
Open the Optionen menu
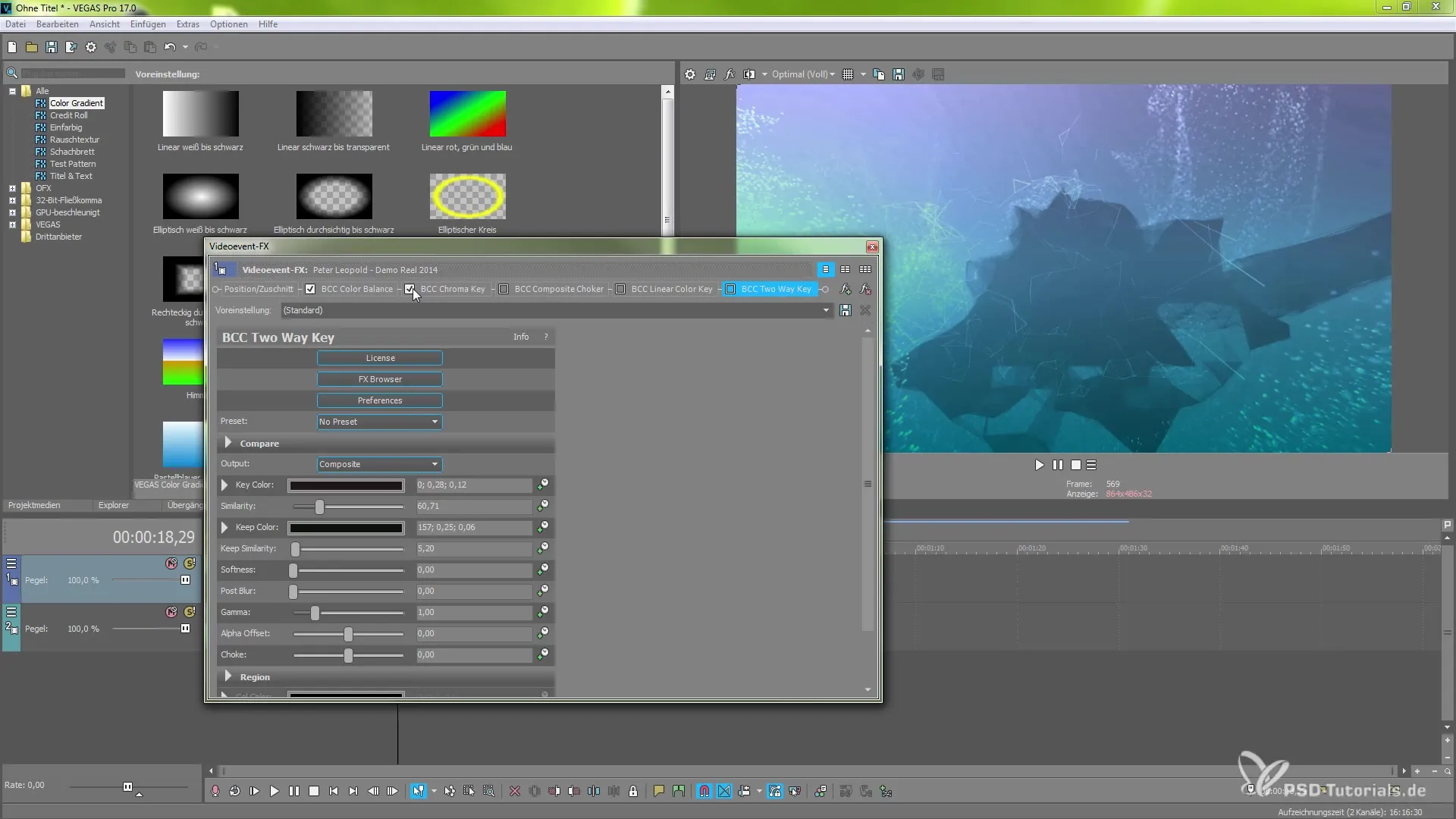pyautogui.click(x=229, y=24)
